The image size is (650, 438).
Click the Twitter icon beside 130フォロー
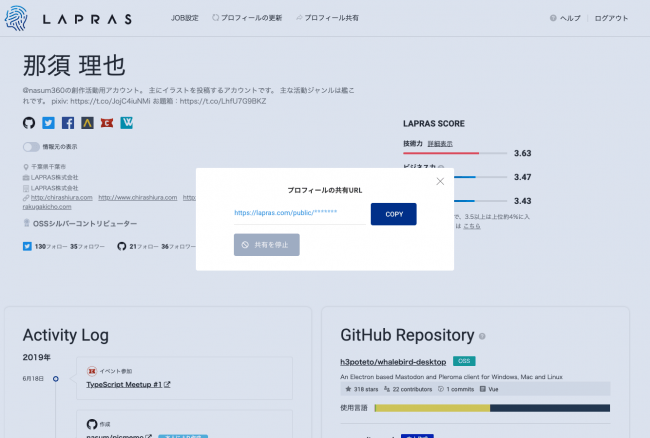pyautogui.click(x=27, y=246)
